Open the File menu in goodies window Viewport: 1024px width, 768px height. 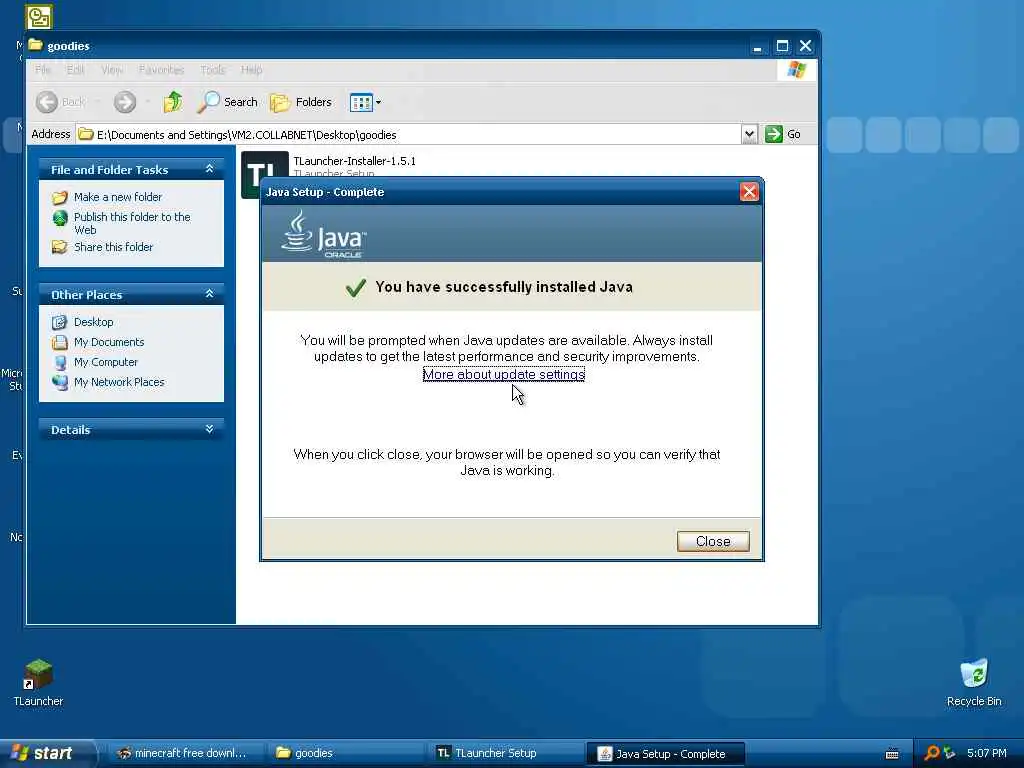(42, 69)
